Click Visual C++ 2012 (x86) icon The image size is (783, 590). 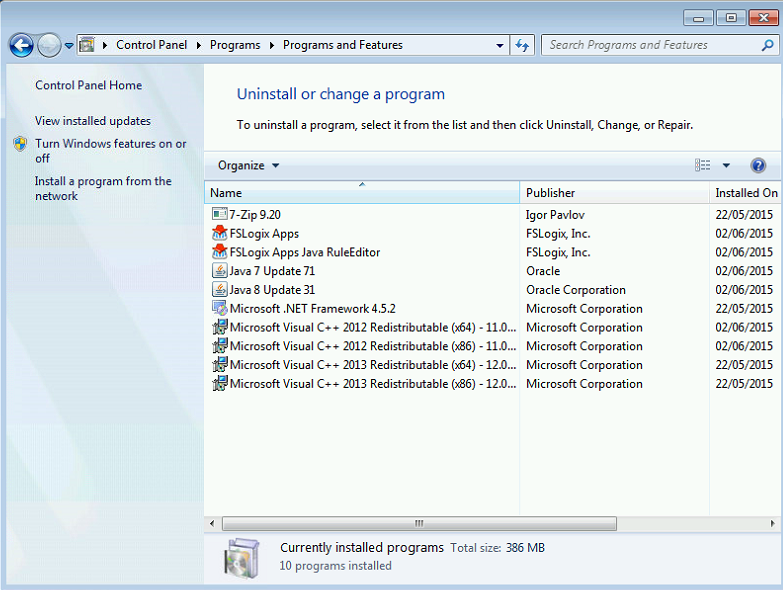(219, 346)
